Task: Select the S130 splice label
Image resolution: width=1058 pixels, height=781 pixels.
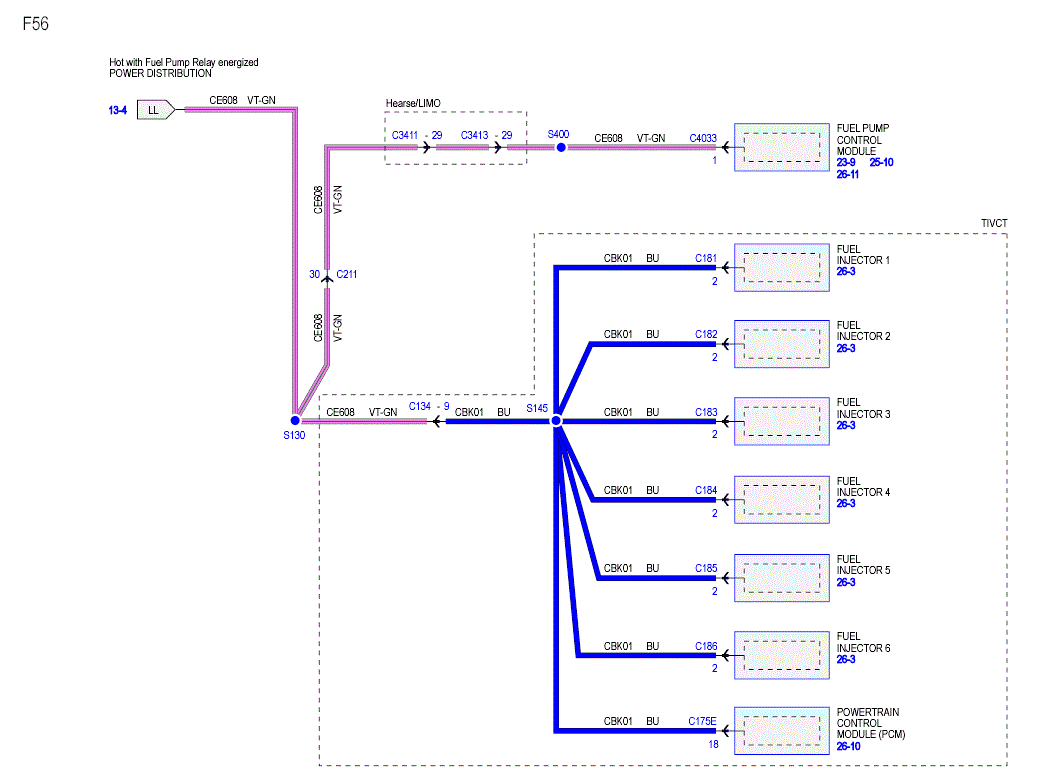Action: click(x=294, y=435)
